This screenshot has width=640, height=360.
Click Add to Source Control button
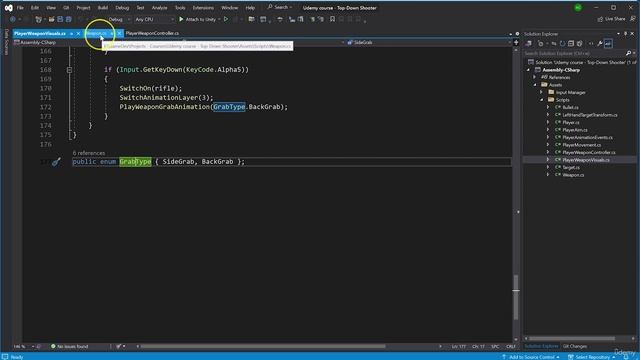531,357
